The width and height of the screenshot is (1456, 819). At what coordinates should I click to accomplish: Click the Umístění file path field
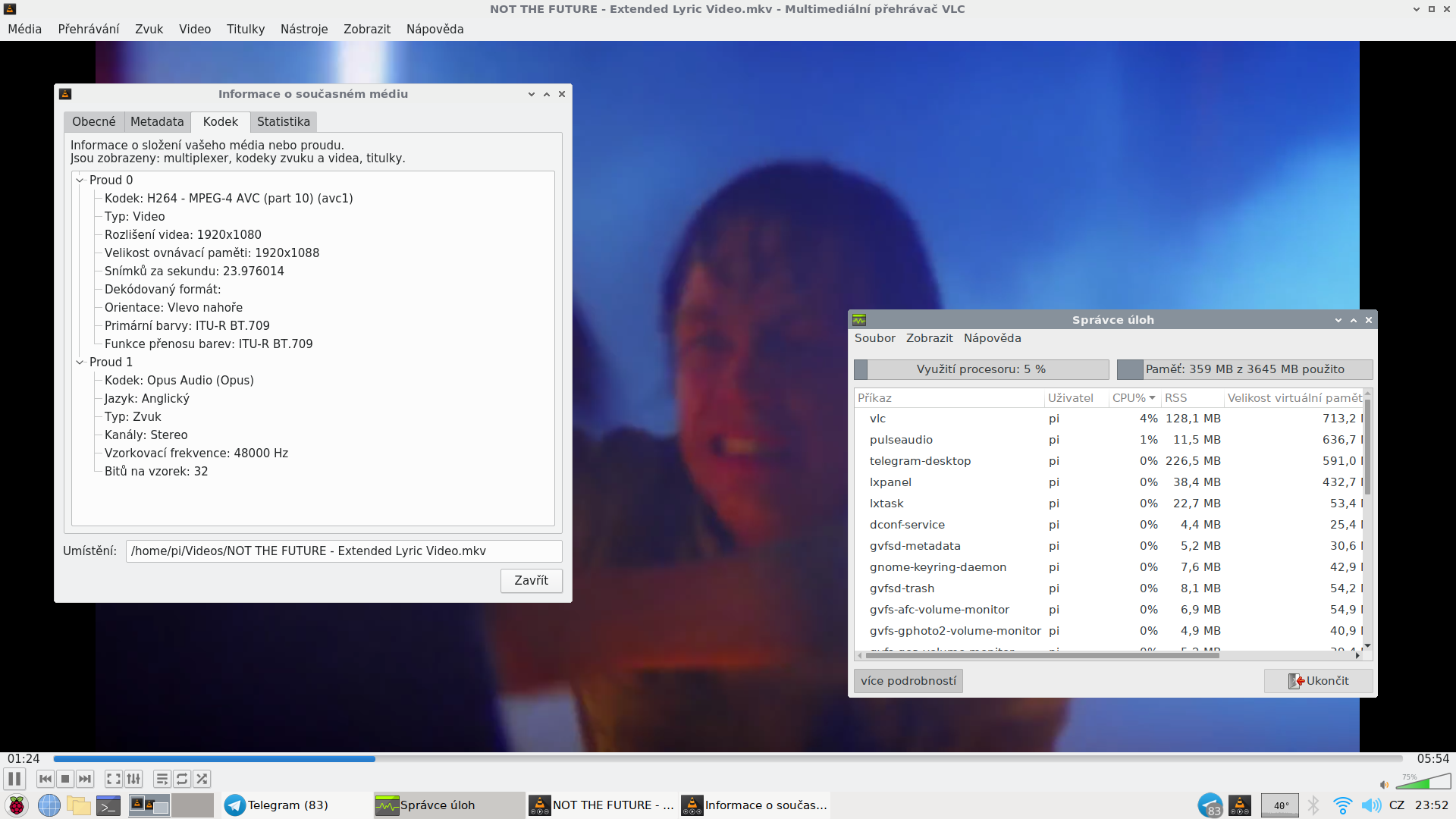point(344,551)
